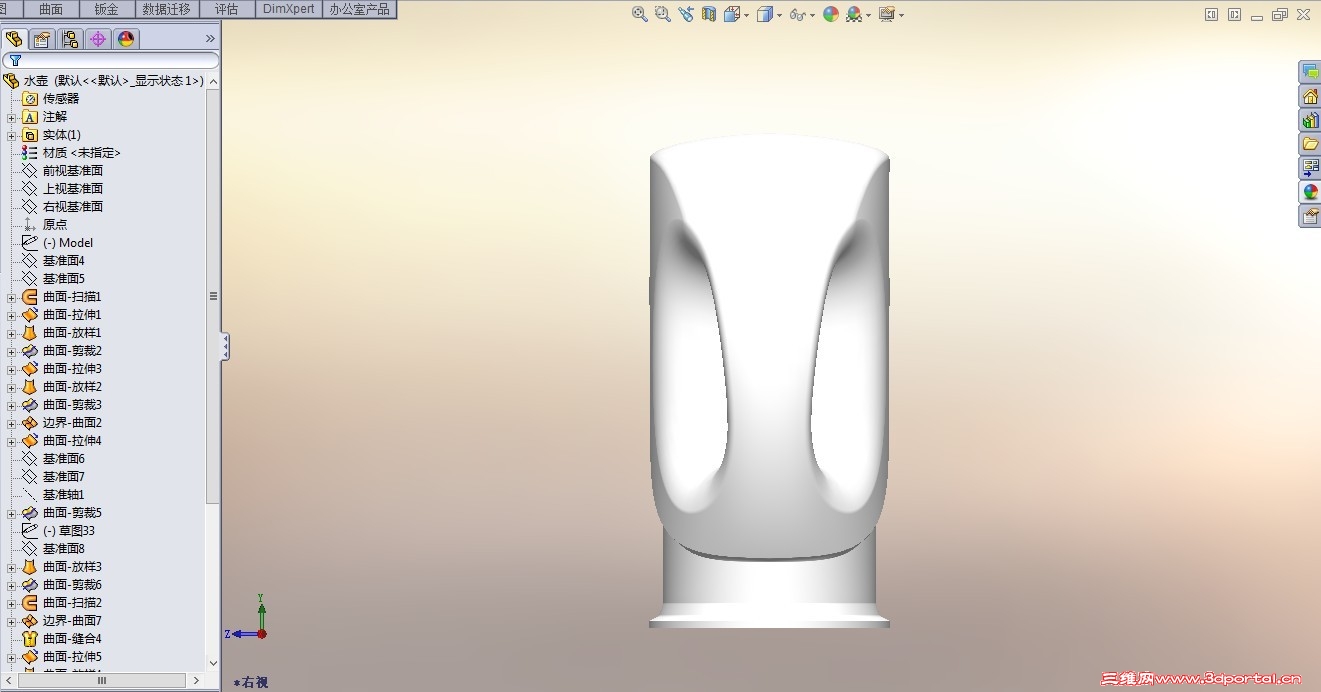Open Appearances and Scenes task pane

[1310, 192]
